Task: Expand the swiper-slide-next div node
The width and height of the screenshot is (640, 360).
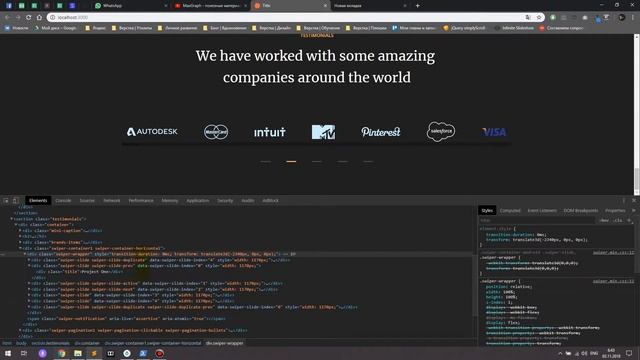Action: pyautogui.click(x=29, y=289)
